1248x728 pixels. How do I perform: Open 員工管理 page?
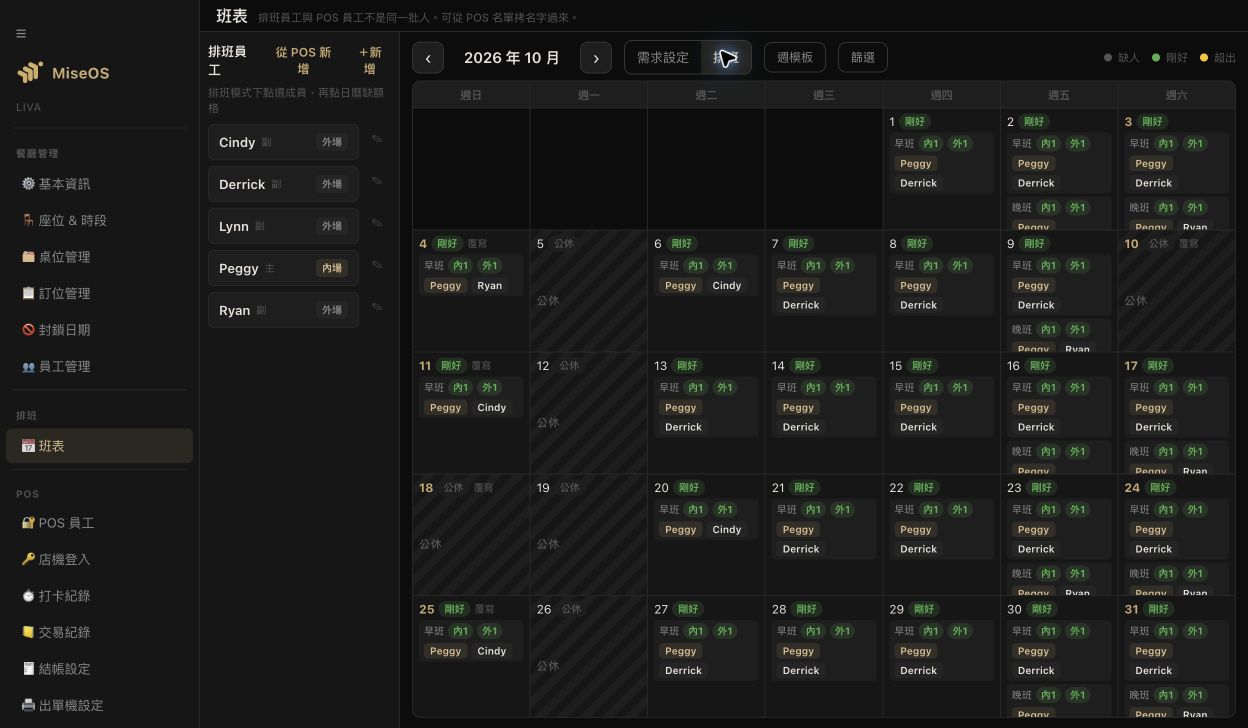(x=99, y=366)
